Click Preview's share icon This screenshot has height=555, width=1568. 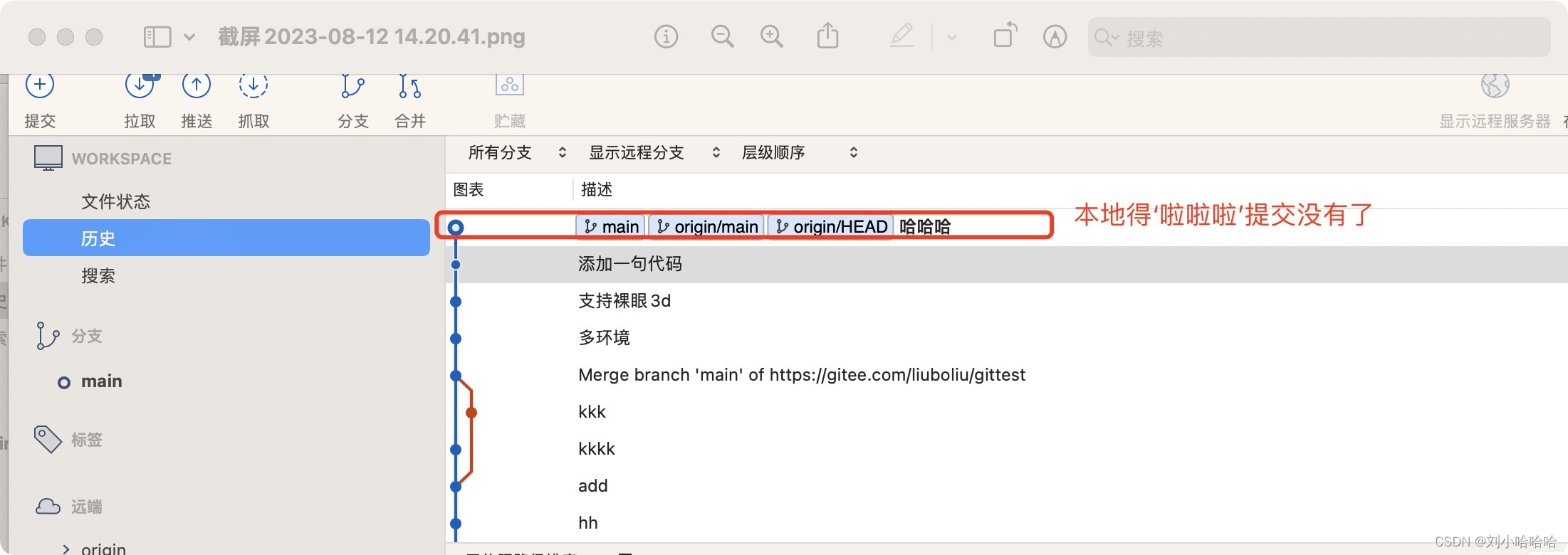[x=827, y=36]
